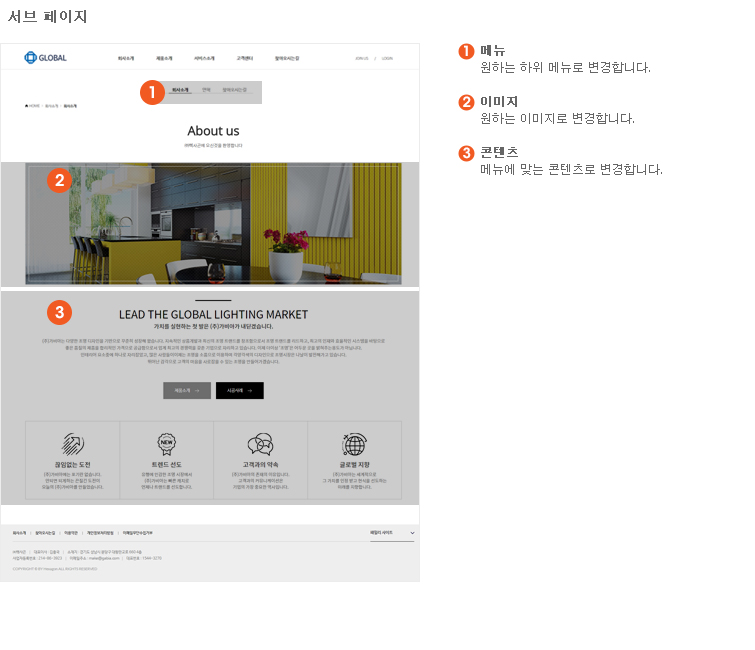Click the 끊임없는 도전 card title
The width and height of the screenshot is (755, 650).
[72, 465]
